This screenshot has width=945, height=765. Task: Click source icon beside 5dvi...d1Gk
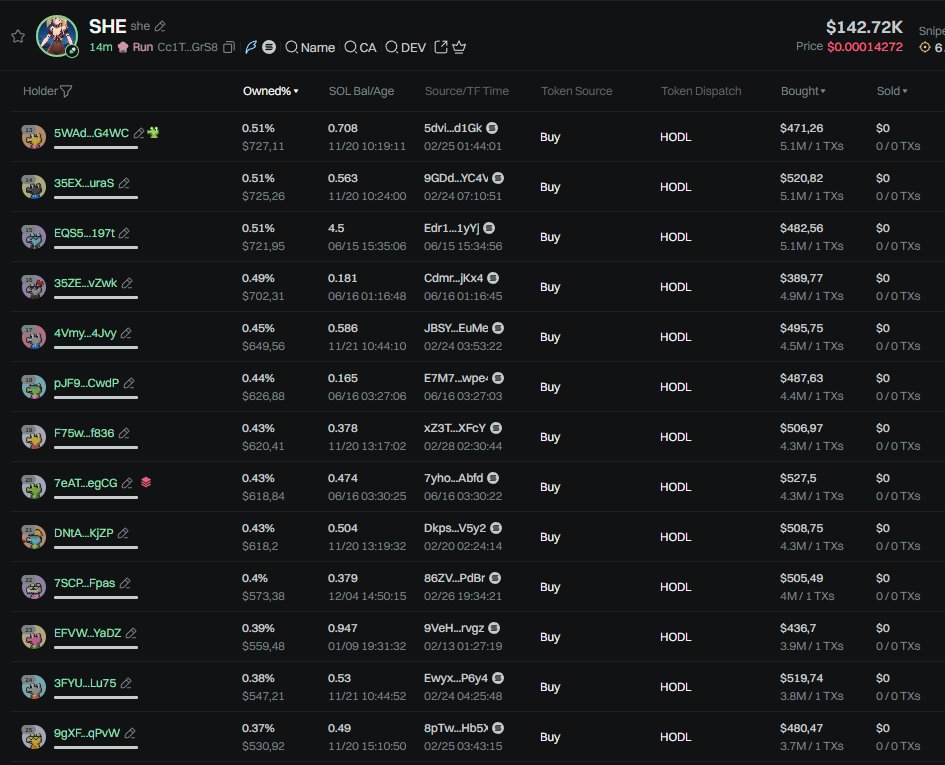(x=492, y=128)
